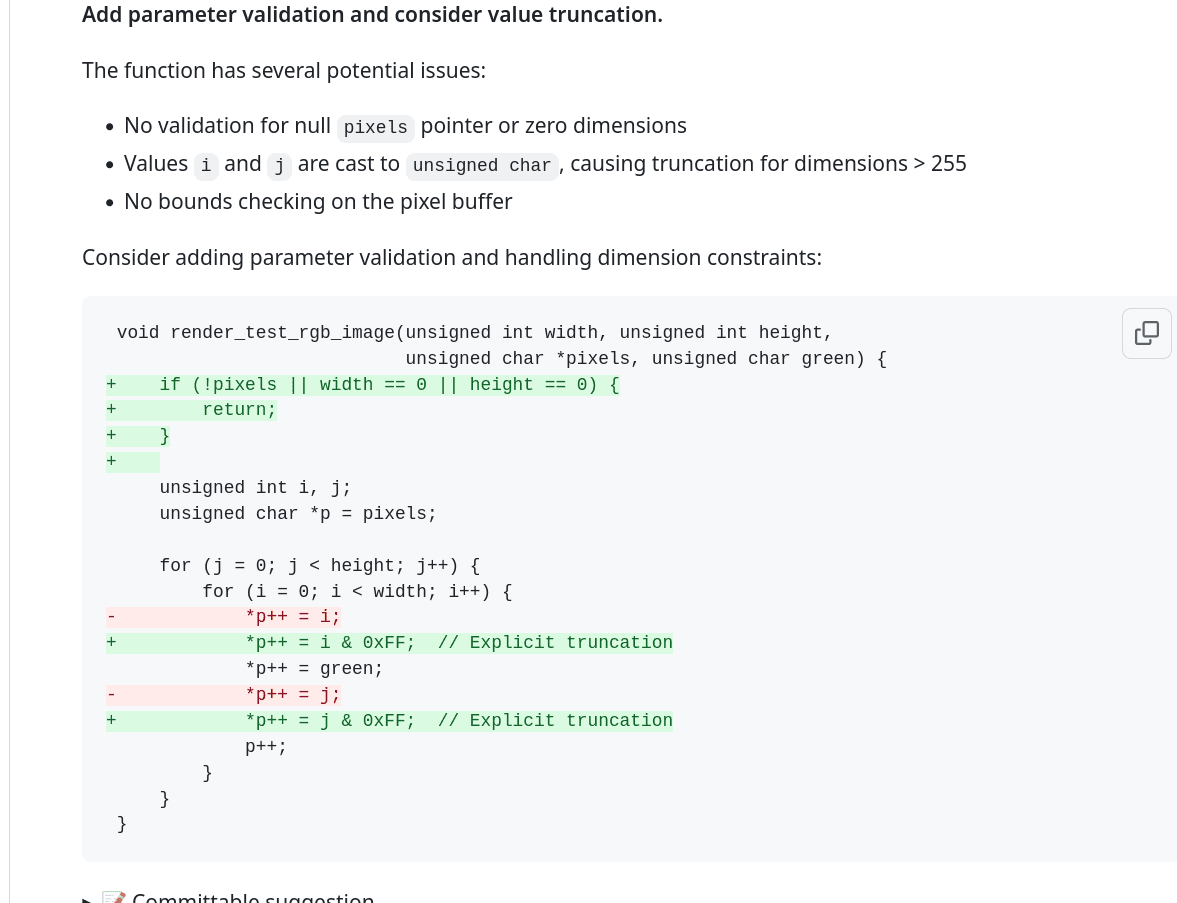Click the 'unsigned char' inline code in bullet

pyautogui.click(x=482, y=165)
